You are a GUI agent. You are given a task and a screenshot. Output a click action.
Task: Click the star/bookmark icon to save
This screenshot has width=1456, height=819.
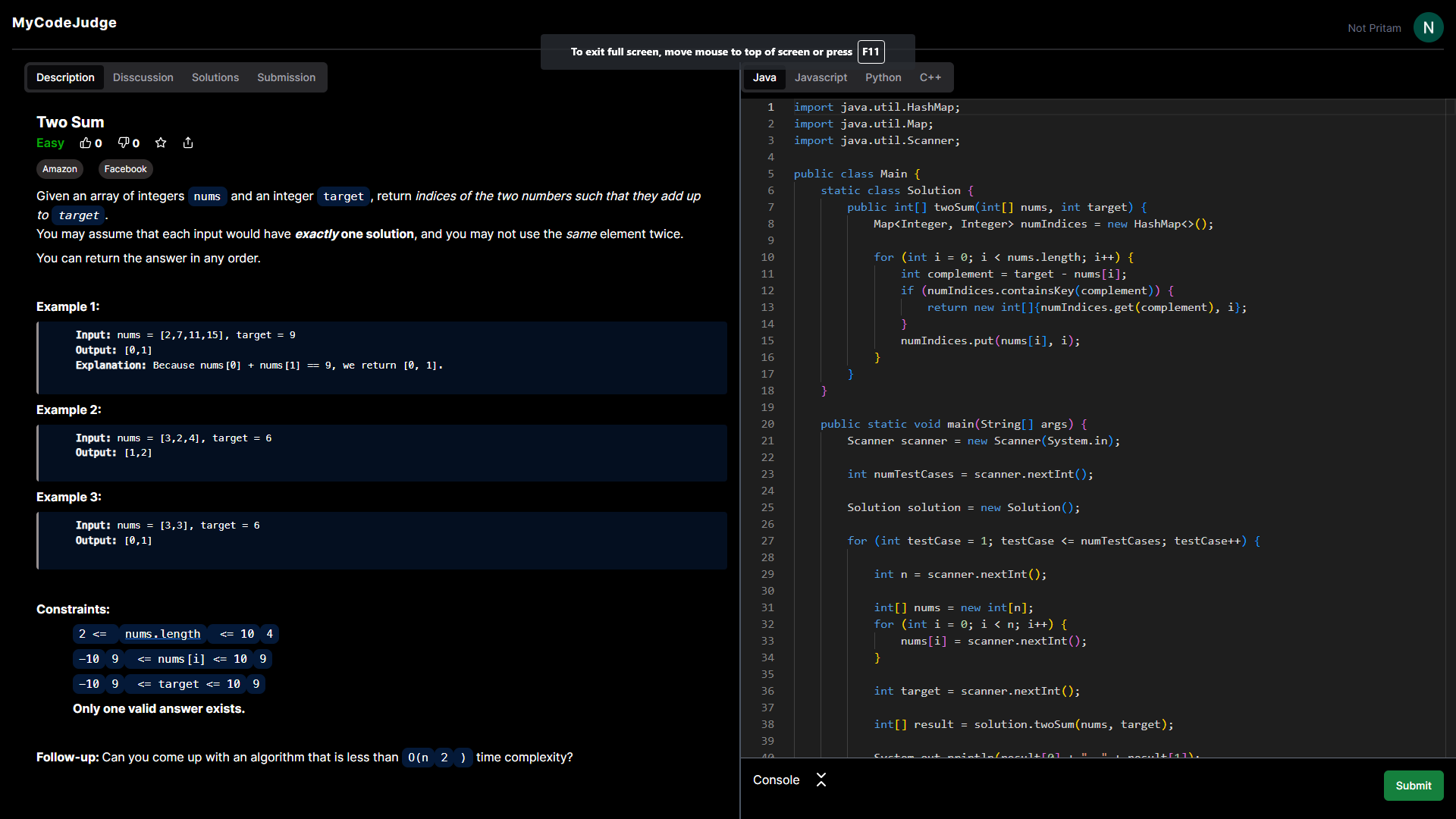160,143
